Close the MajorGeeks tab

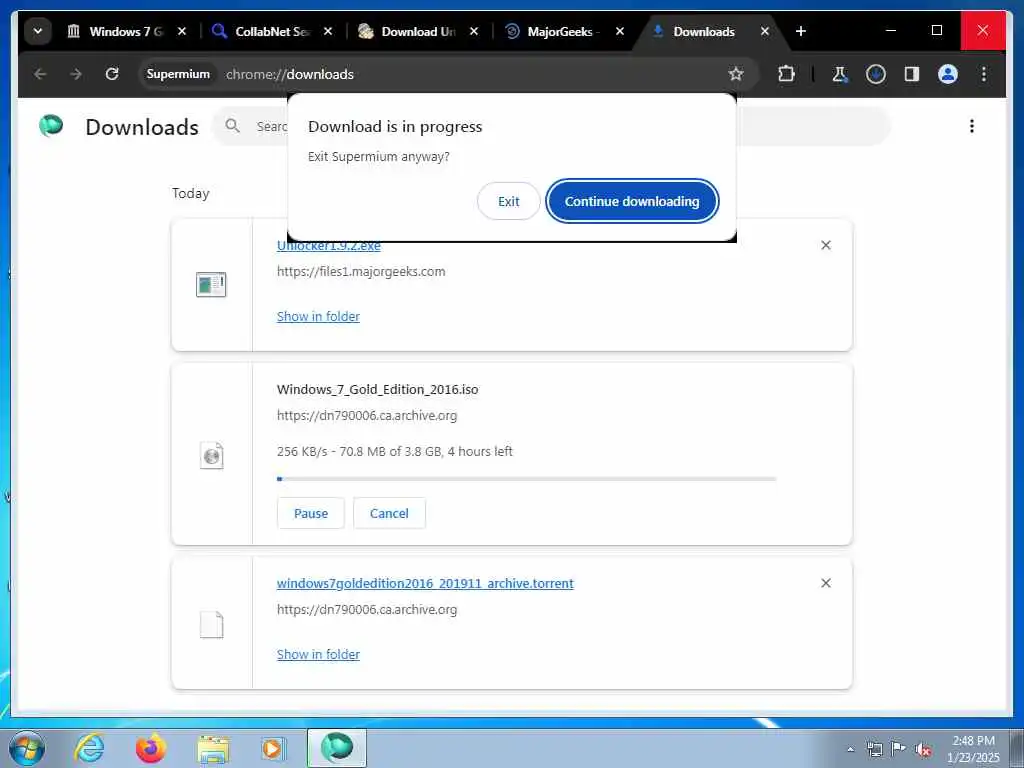[x=620, y=31]
